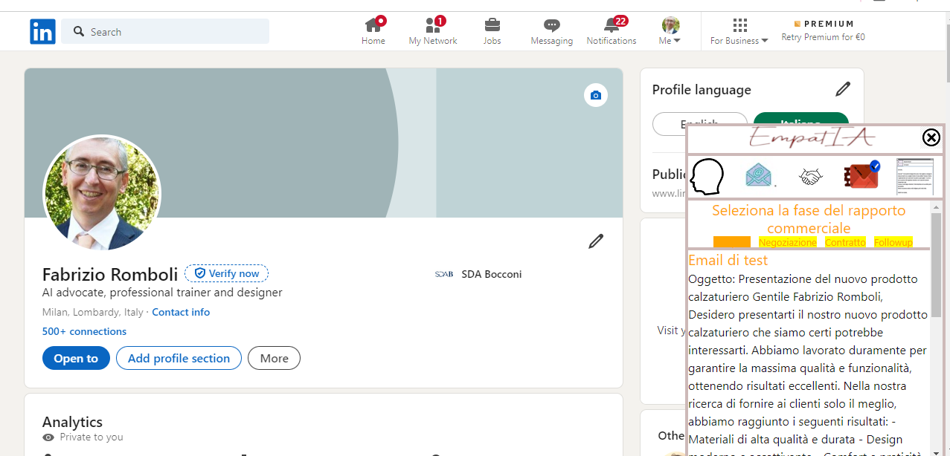Close the EmpatIA panel
950x456 pixels.
[931, 138]
